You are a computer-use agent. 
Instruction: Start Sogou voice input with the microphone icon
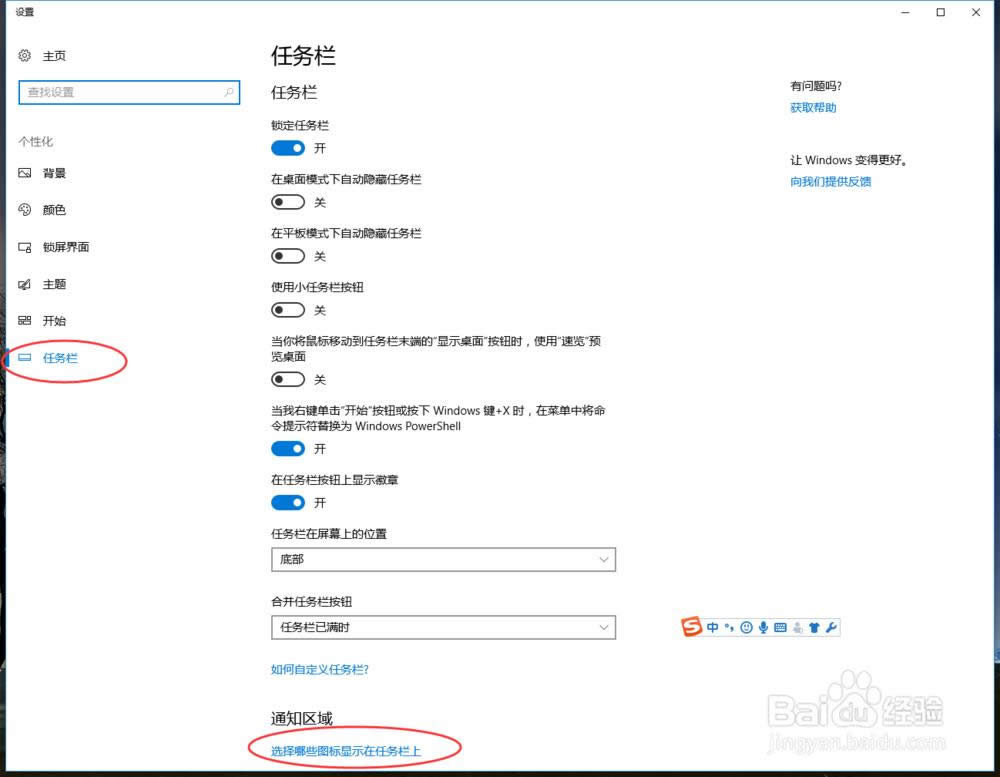click(x=763, y=627)
